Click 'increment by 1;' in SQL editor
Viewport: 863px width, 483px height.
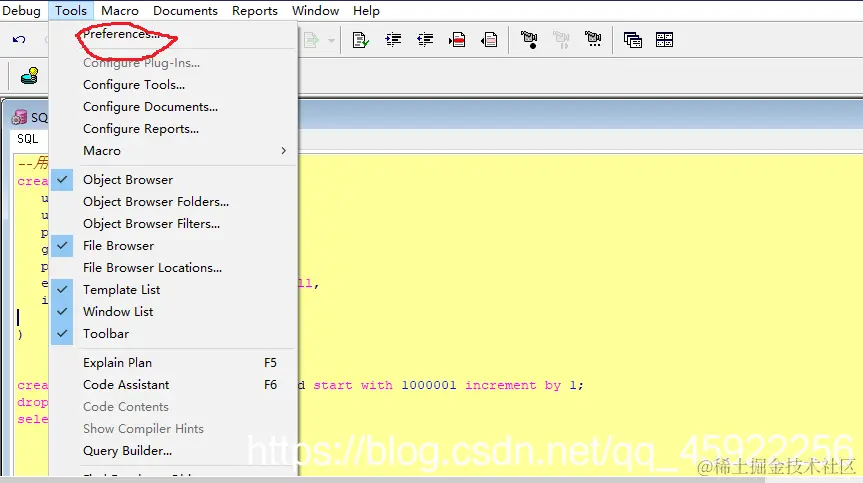524,385
